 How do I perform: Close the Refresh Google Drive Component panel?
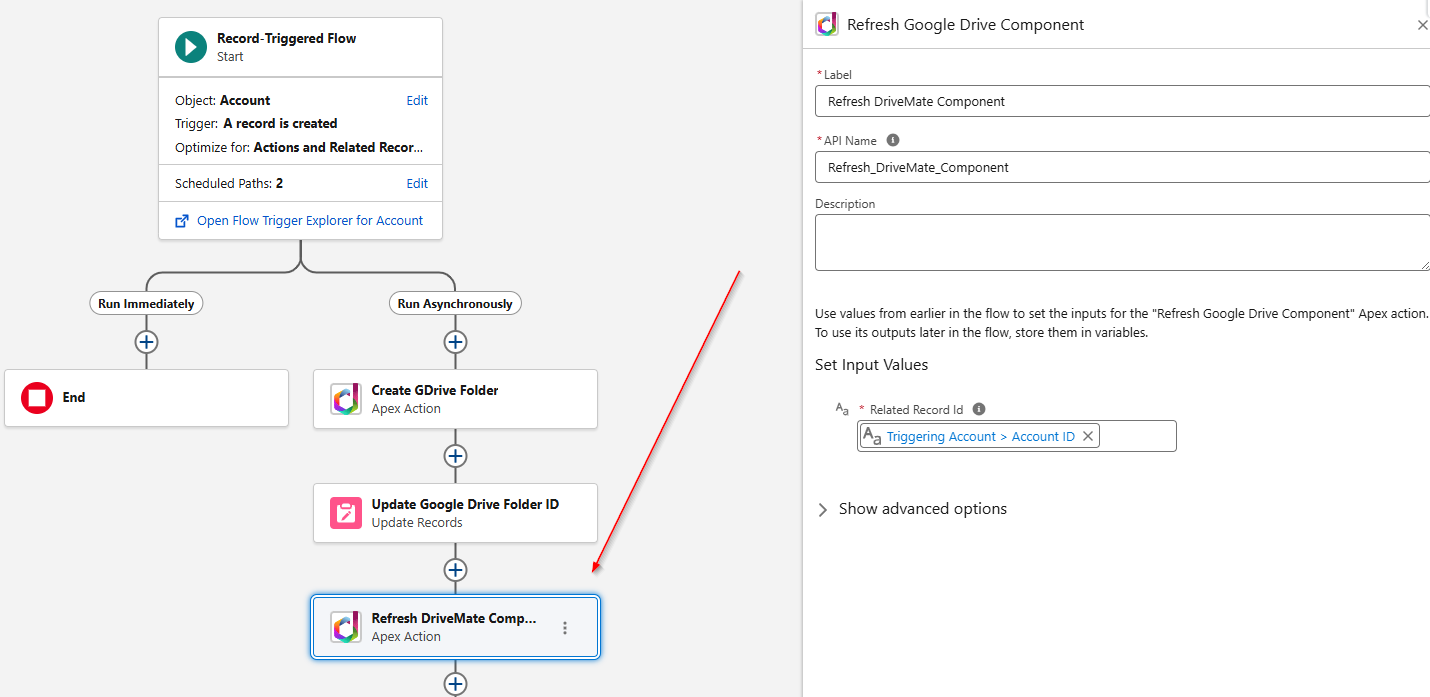1422,25
